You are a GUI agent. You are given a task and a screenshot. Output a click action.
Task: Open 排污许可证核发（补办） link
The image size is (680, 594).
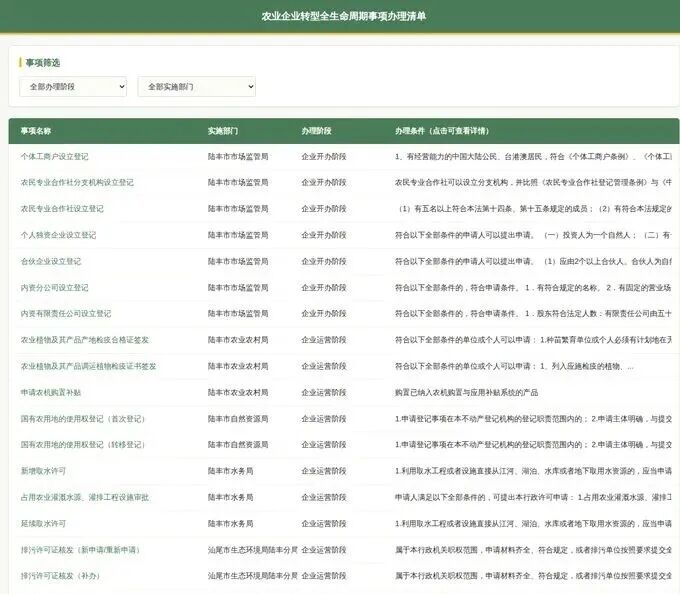pyautogui.click(x=60, y=576)
